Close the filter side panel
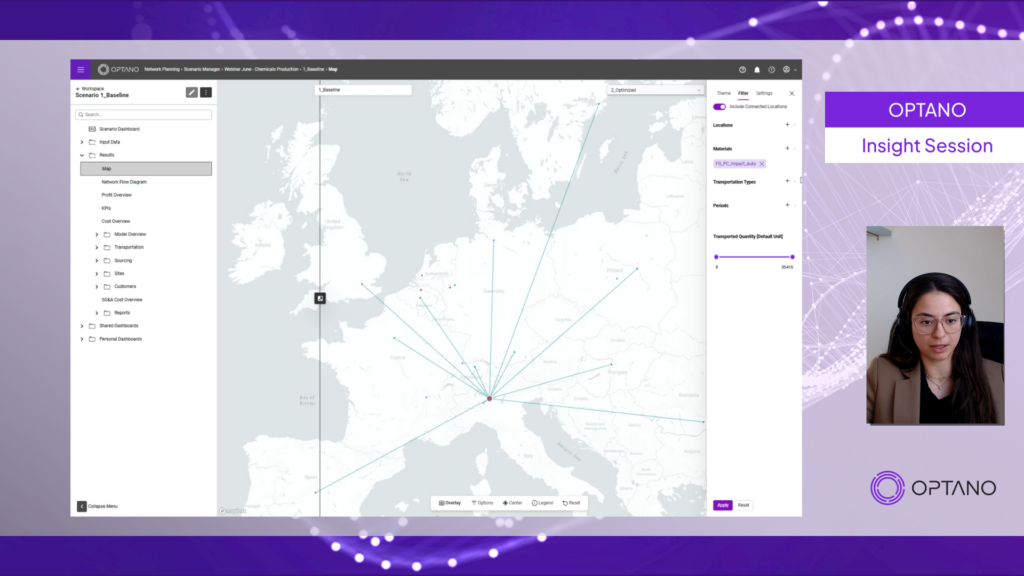The image size is (1024, 576). click(x=792, y=93)
